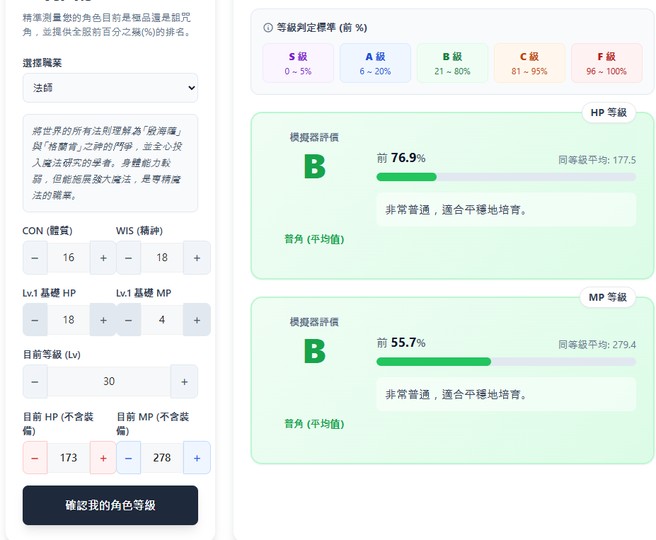Decrease CON (體質) with minus button
656x540 pixels.
(x=36, y=258)
